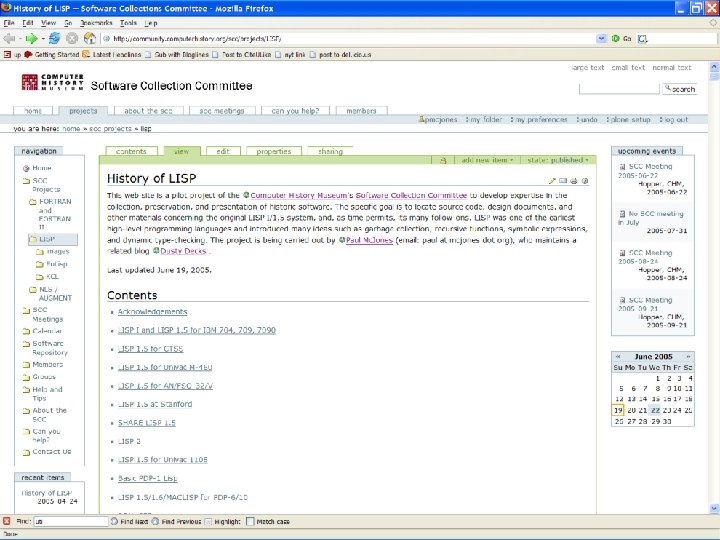
Task: Click the green Forward arrow button
Action: click(32, 39)
